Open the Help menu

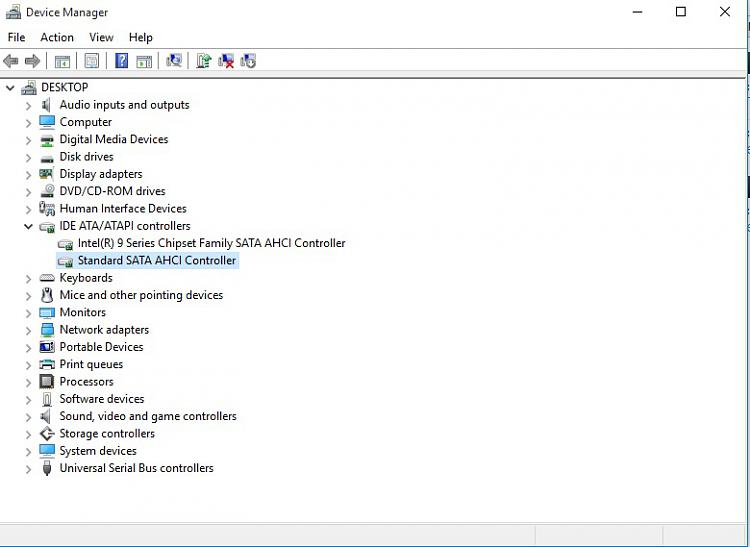pyautogui.click(x=141, y=37)
